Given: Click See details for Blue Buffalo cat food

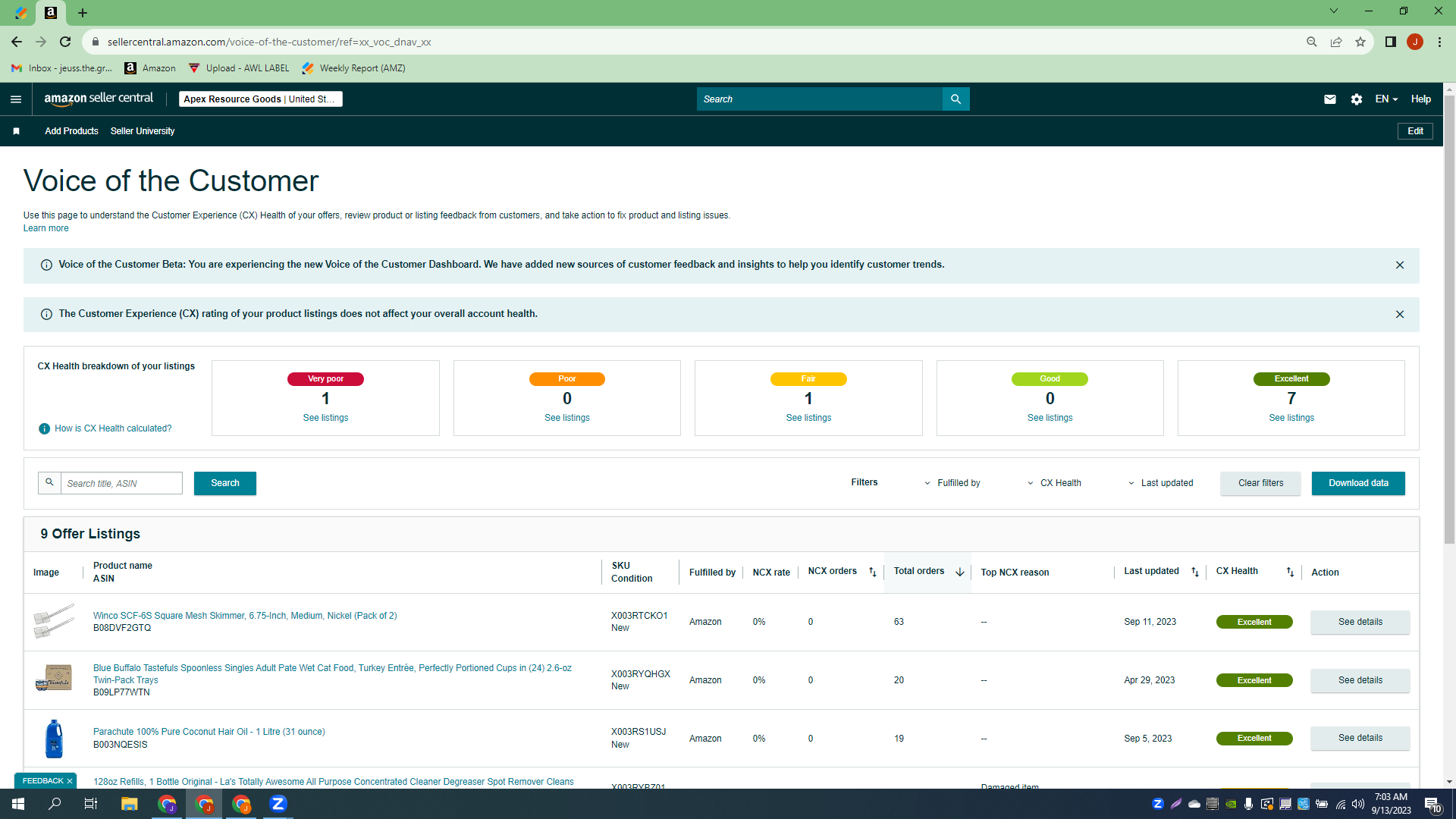Looking at the screenshot, I should (x=1360, y=681).
